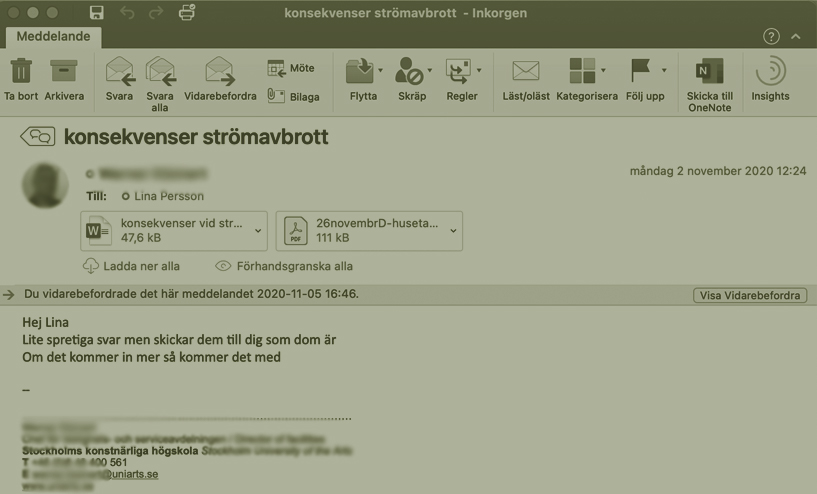Screen dimensions: 817x494
Task: Reply using the Svara icon
Action: tap(119, 72)
